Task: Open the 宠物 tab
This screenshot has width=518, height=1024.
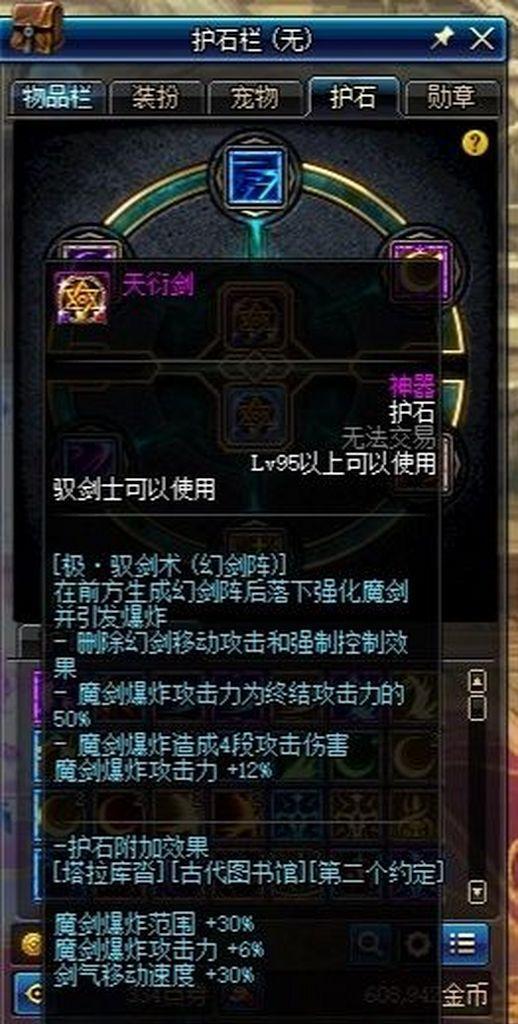Action: pyautogui.click(x=255, y=98)
